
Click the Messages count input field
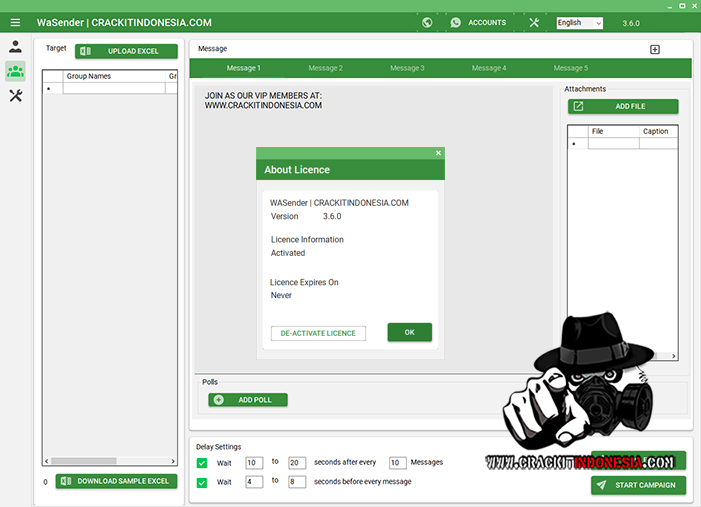click(x=396, y=463)
